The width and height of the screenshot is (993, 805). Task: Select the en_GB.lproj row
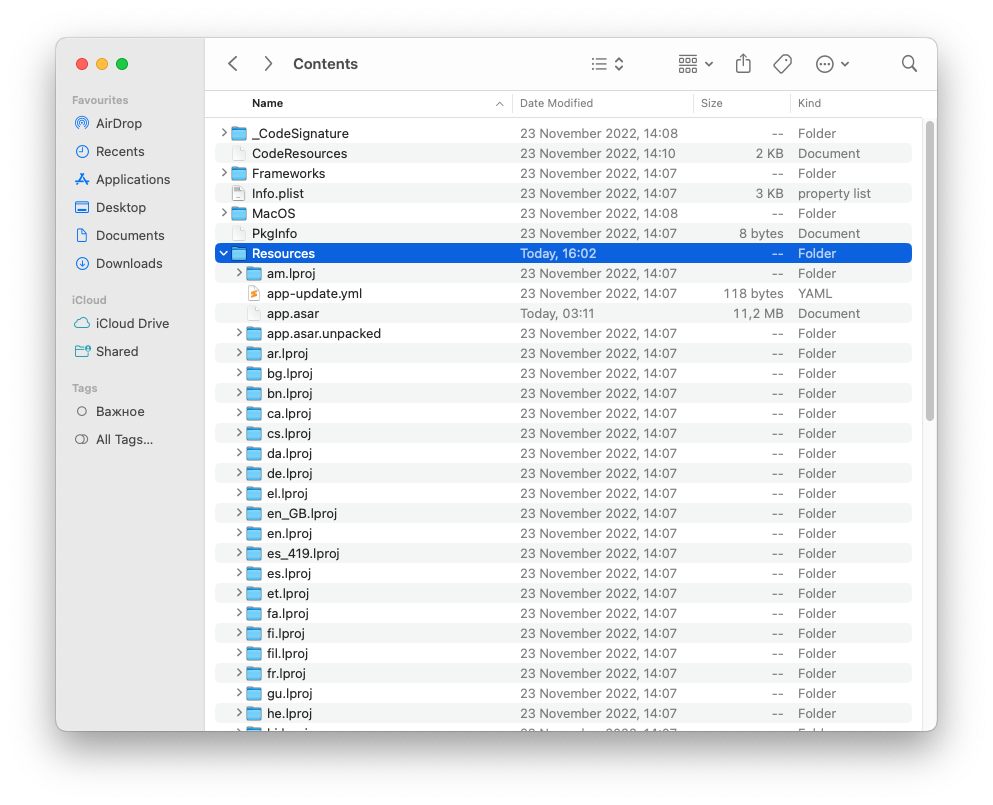(x=563, y=514)
